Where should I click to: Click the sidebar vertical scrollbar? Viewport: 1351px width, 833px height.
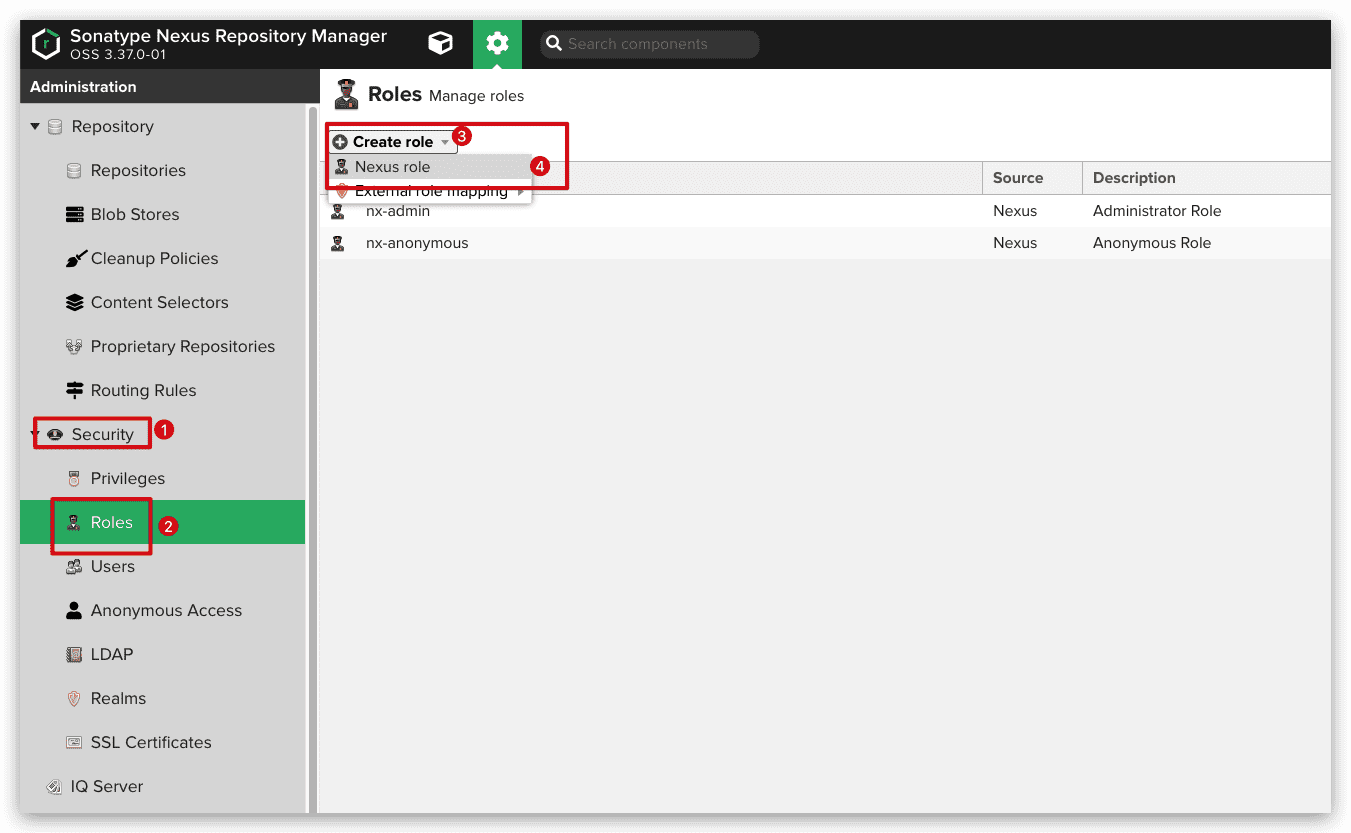pyautogui.click(x=311, y=450)
